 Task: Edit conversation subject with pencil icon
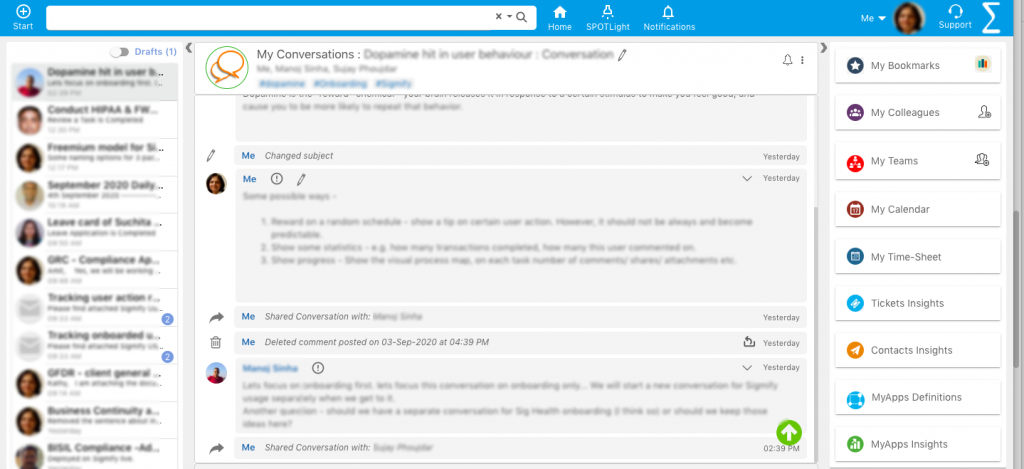click(622, 55)
